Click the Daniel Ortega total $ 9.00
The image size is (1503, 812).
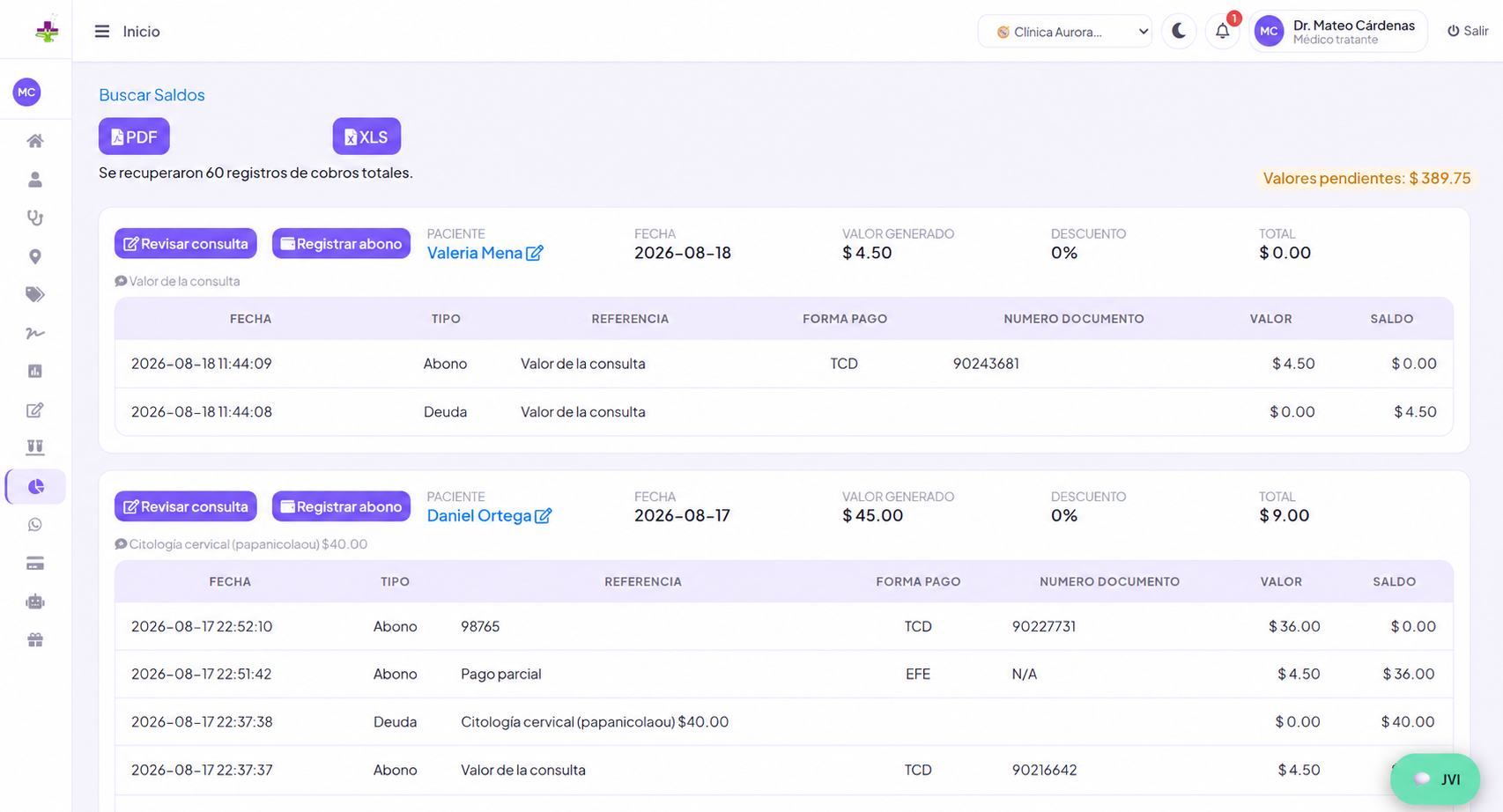pyautogui.click(x=1285, y=515)
